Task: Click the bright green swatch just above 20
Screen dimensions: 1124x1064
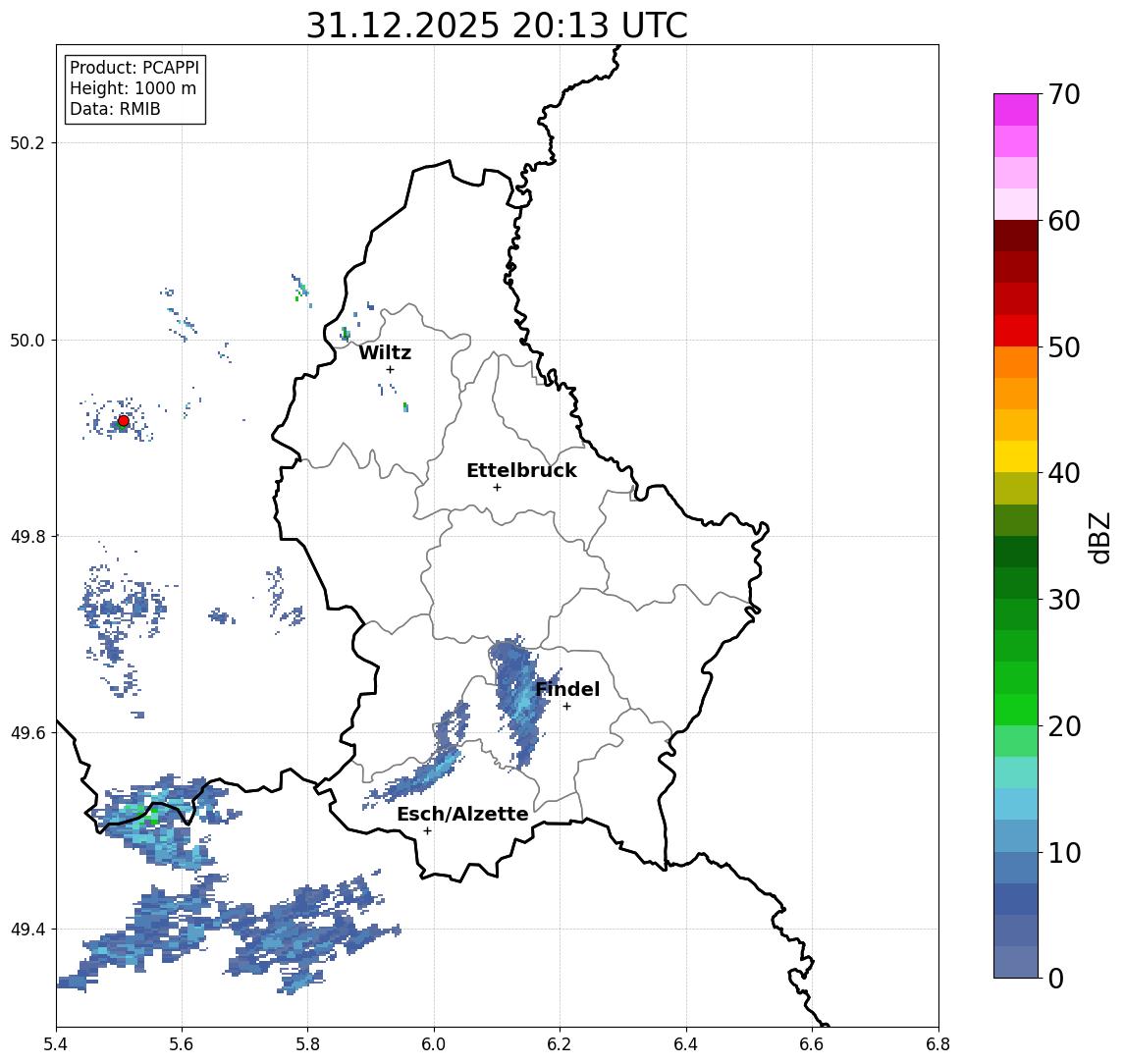Action: pyautogui.click(x=1016, y=709)
